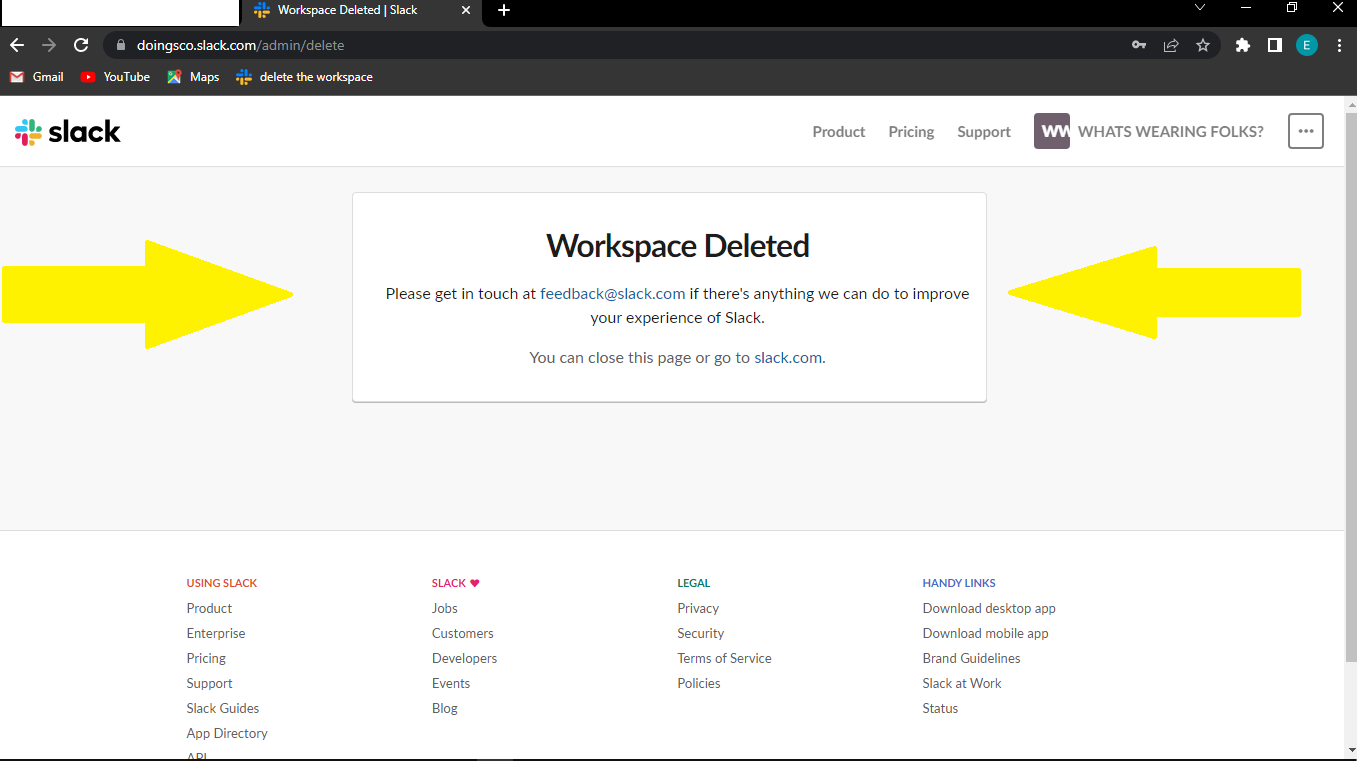The width and height of the screenshot is (1357, 761).
Task: Open Chrome's three-dot menu
Action: tap(1339, 45)
